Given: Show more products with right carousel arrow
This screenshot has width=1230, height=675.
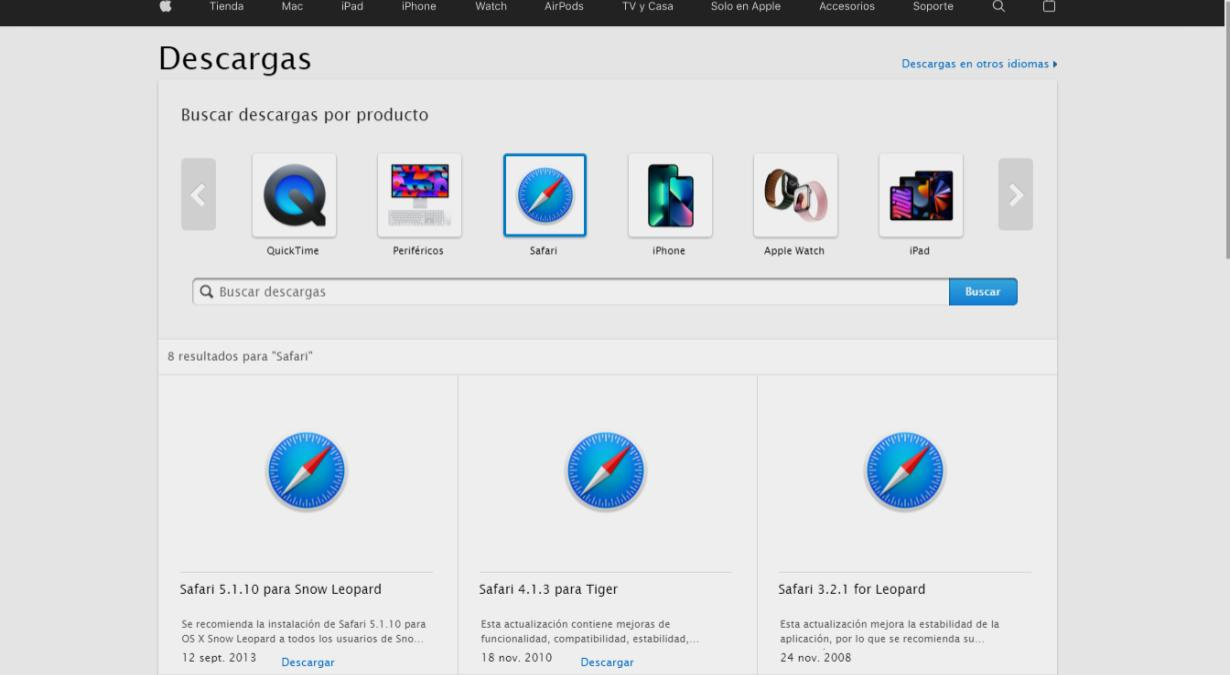Looking at the screenshot, I should [1016, 194].
